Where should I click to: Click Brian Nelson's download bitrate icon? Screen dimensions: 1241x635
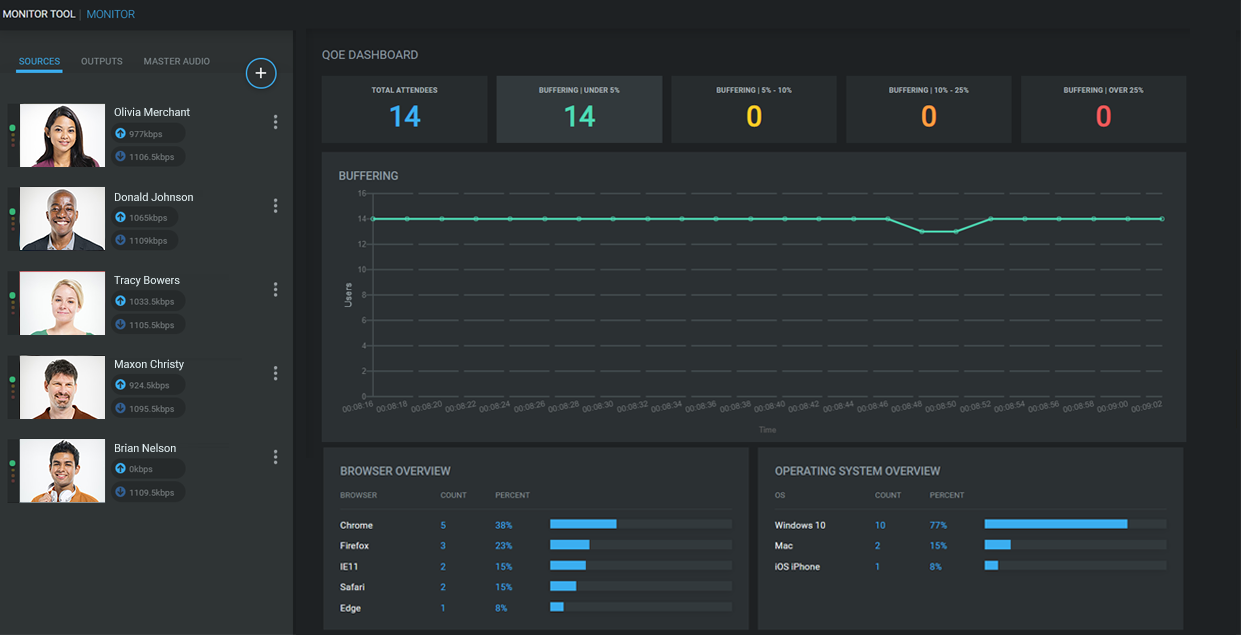121,492
